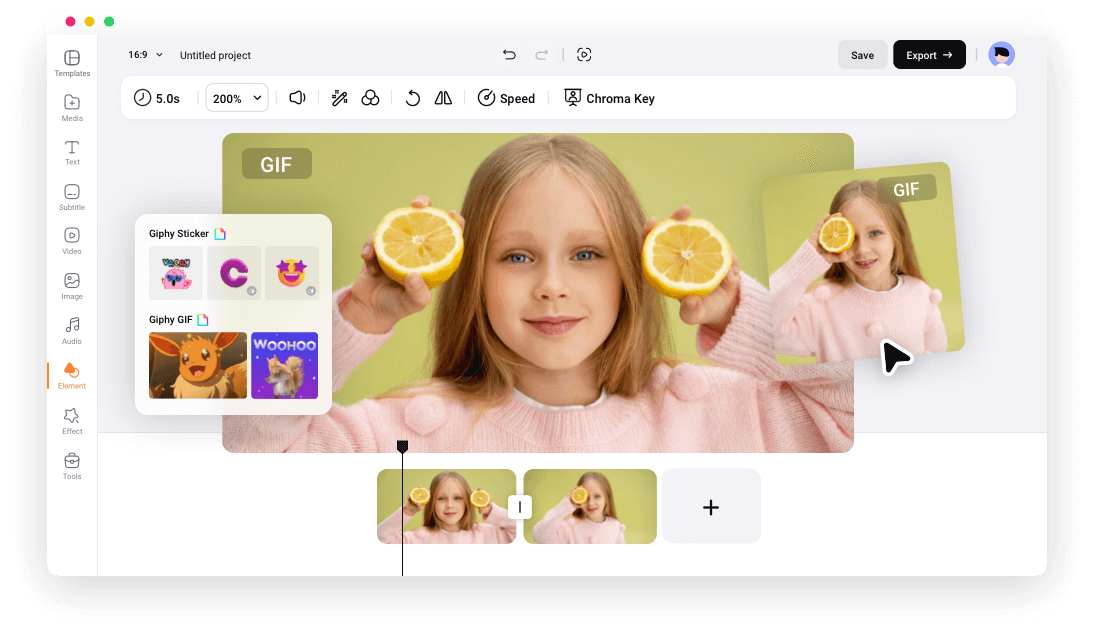1094x635 pixels.
Task: Rotate the clip with the rotate icon
Action: tap(413, 98)
